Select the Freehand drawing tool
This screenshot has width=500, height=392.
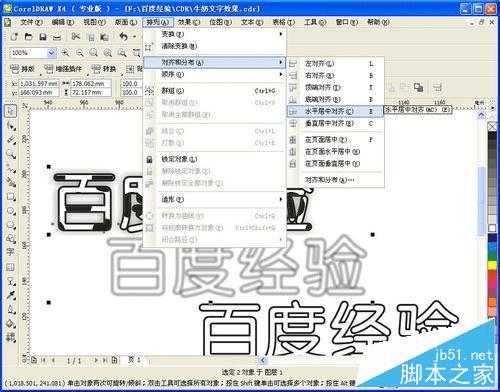[11, 168]
